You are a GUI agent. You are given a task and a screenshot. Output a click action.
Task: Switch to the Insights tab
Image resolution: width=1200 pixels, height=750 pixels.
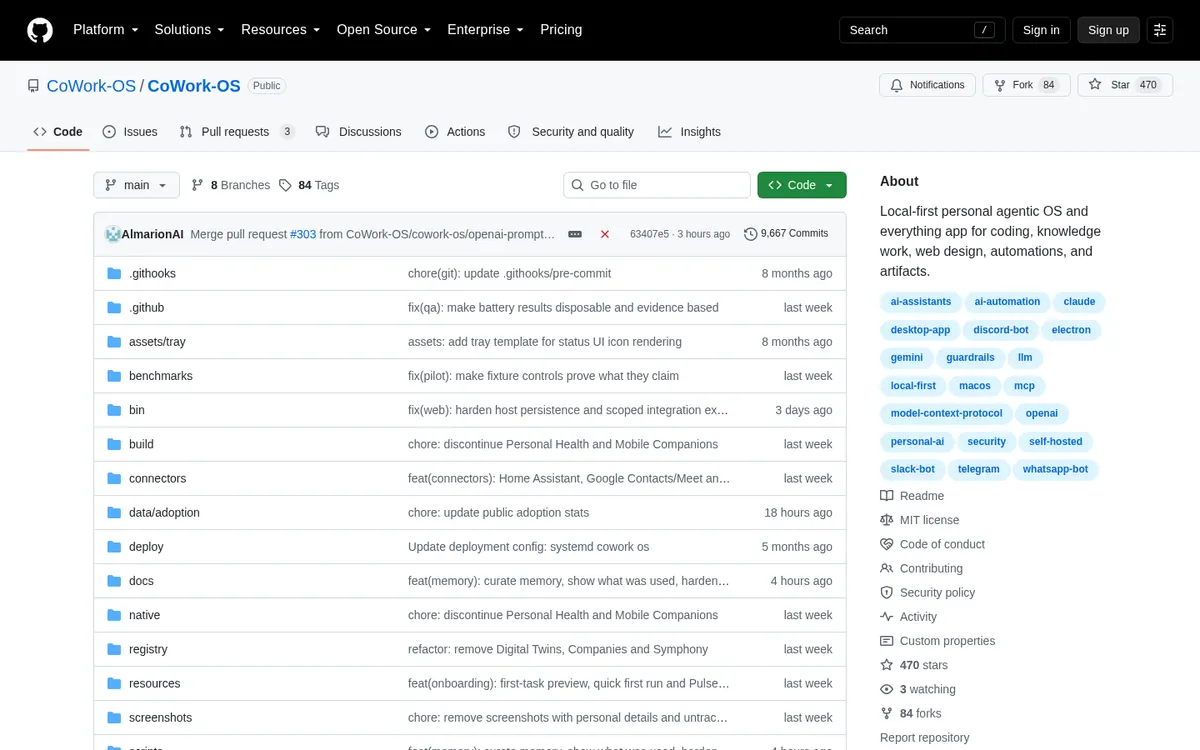coord(689,132)
